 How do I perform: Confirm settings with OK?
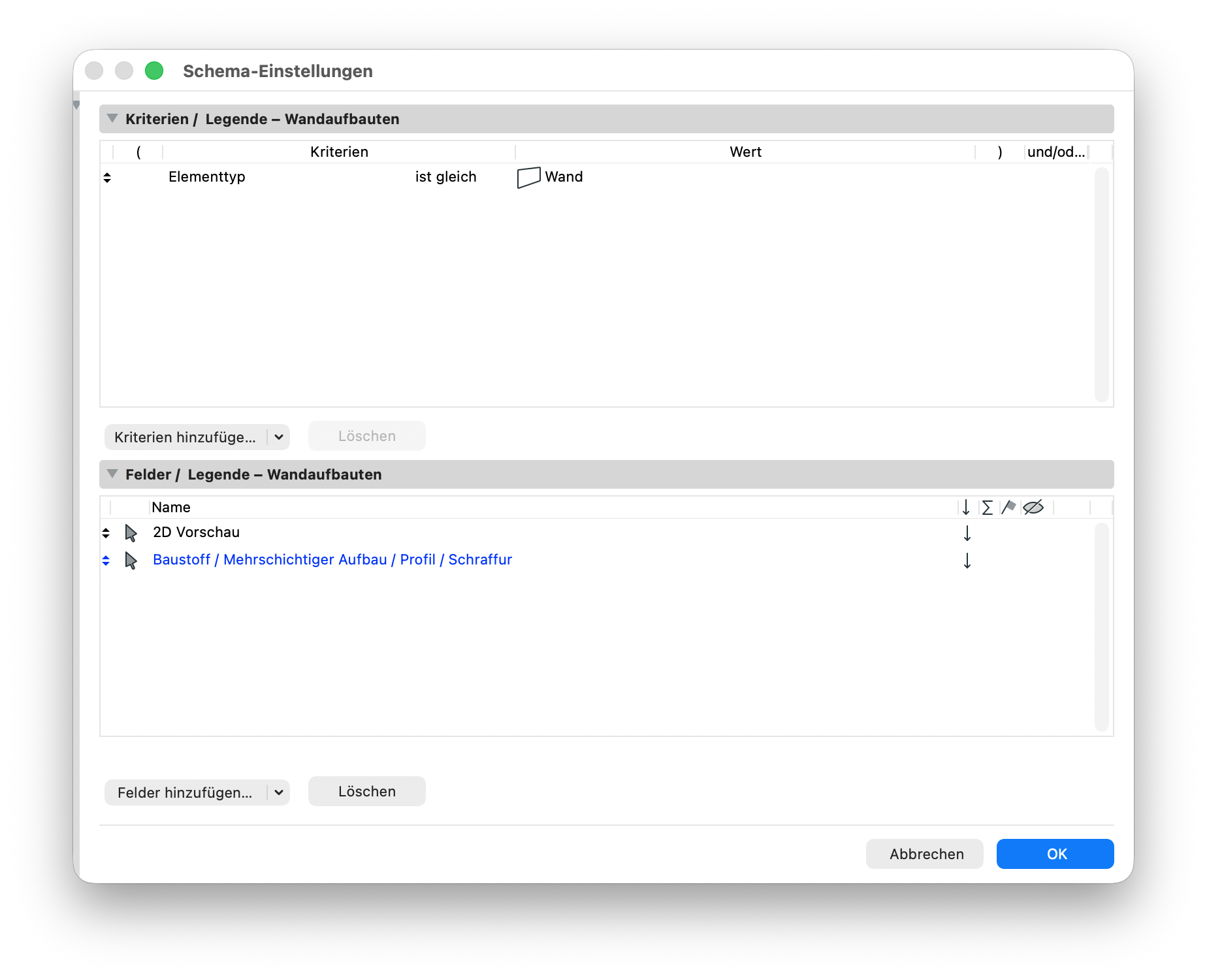1055,854
